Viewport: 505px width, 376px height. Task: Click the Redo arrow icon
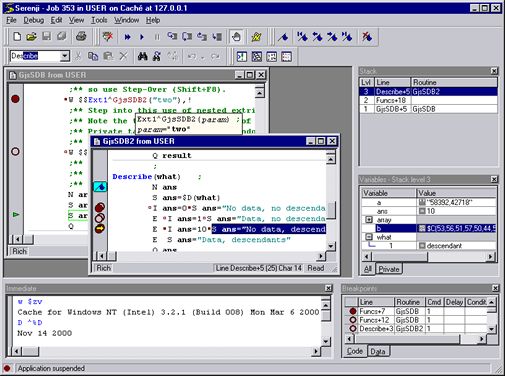[215, 57]
